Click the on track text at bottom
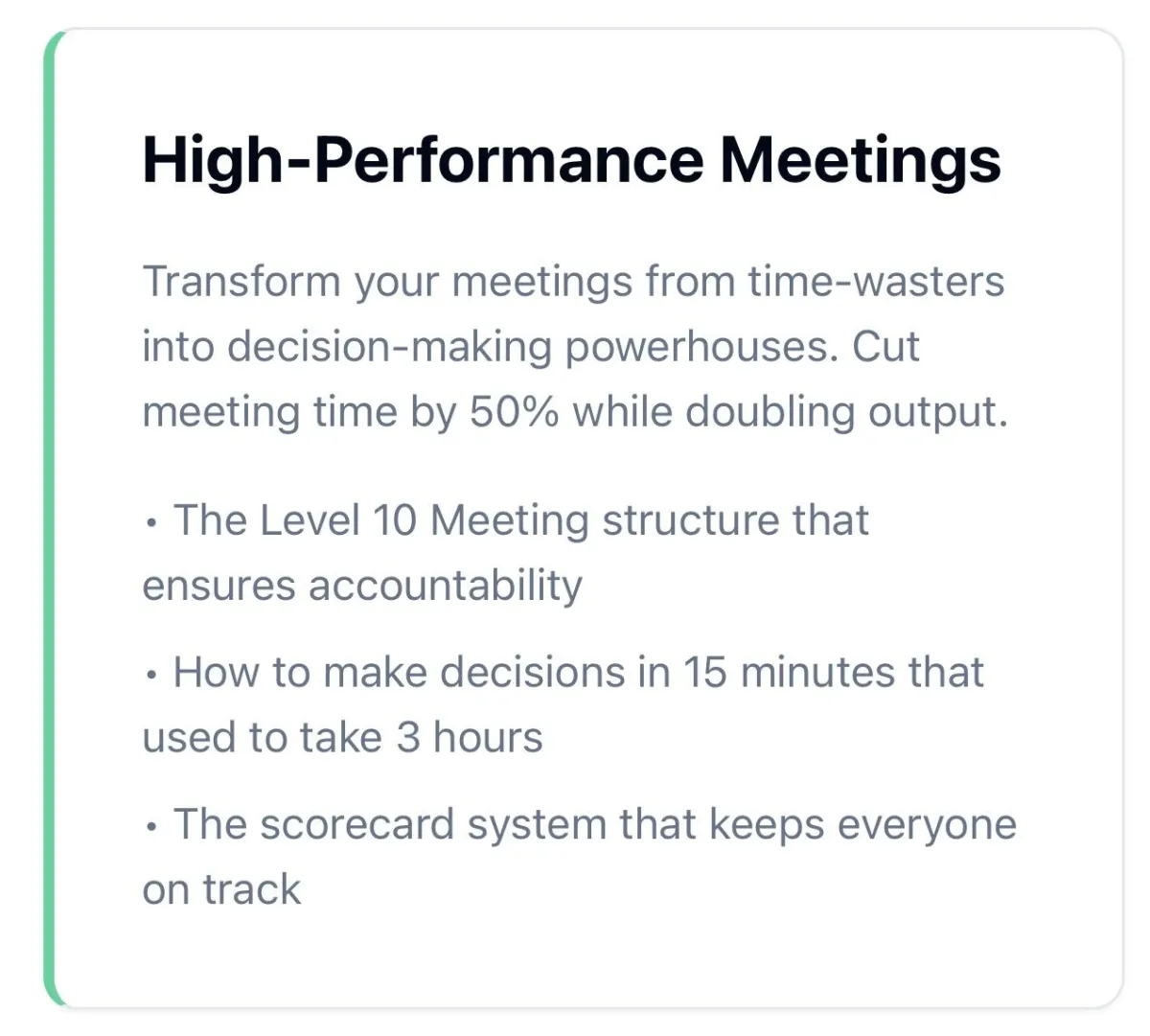1150x1036 pixels. pos(221,889)
